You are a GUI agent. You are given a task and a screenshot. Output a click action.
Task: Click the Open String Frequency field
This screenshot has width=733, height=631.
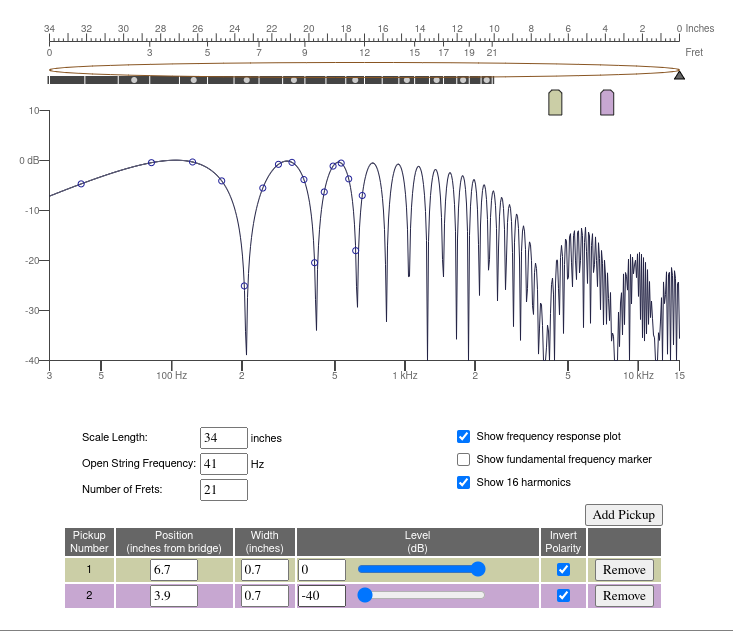[x=223, y=464]
